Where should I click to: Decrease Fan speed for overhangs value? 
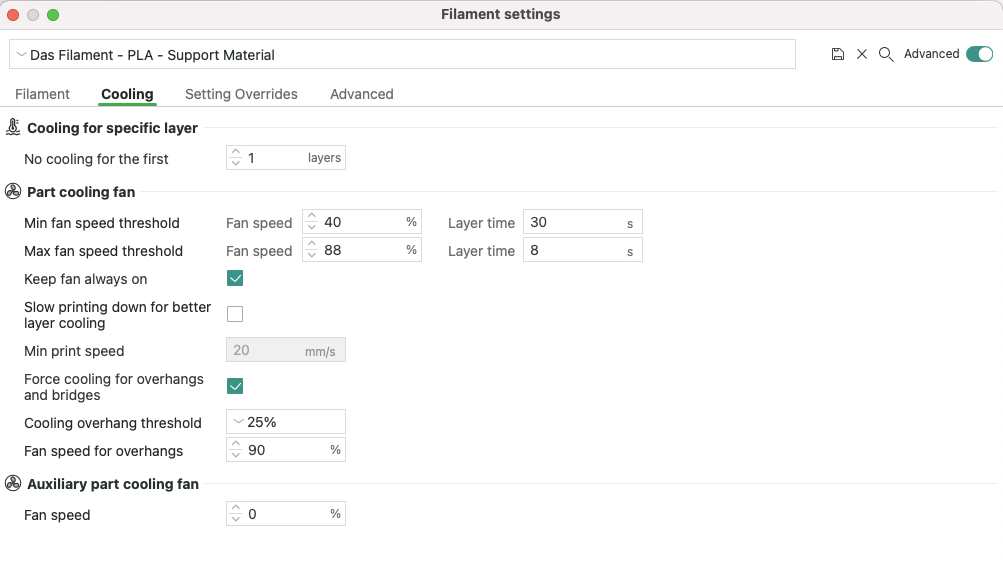point(236,455)
